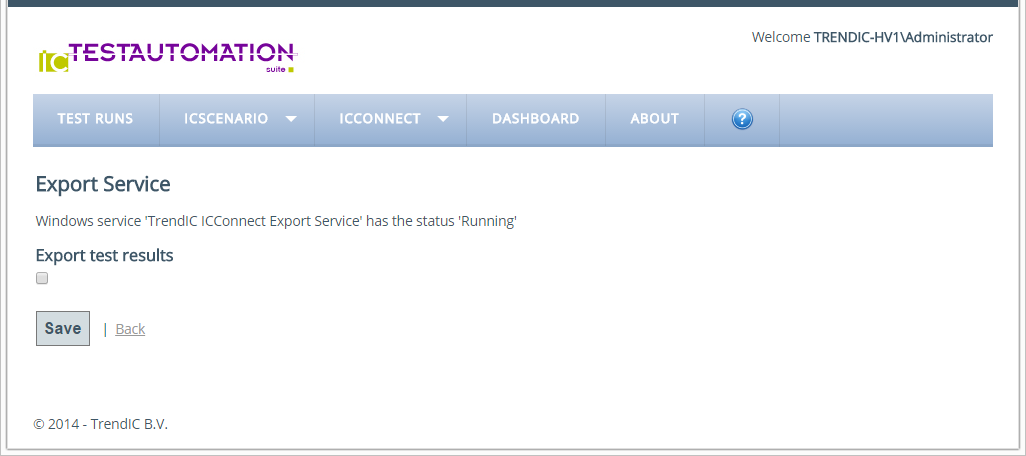Expand the ICSCENARIO dropdown arrow

(291, 119)
